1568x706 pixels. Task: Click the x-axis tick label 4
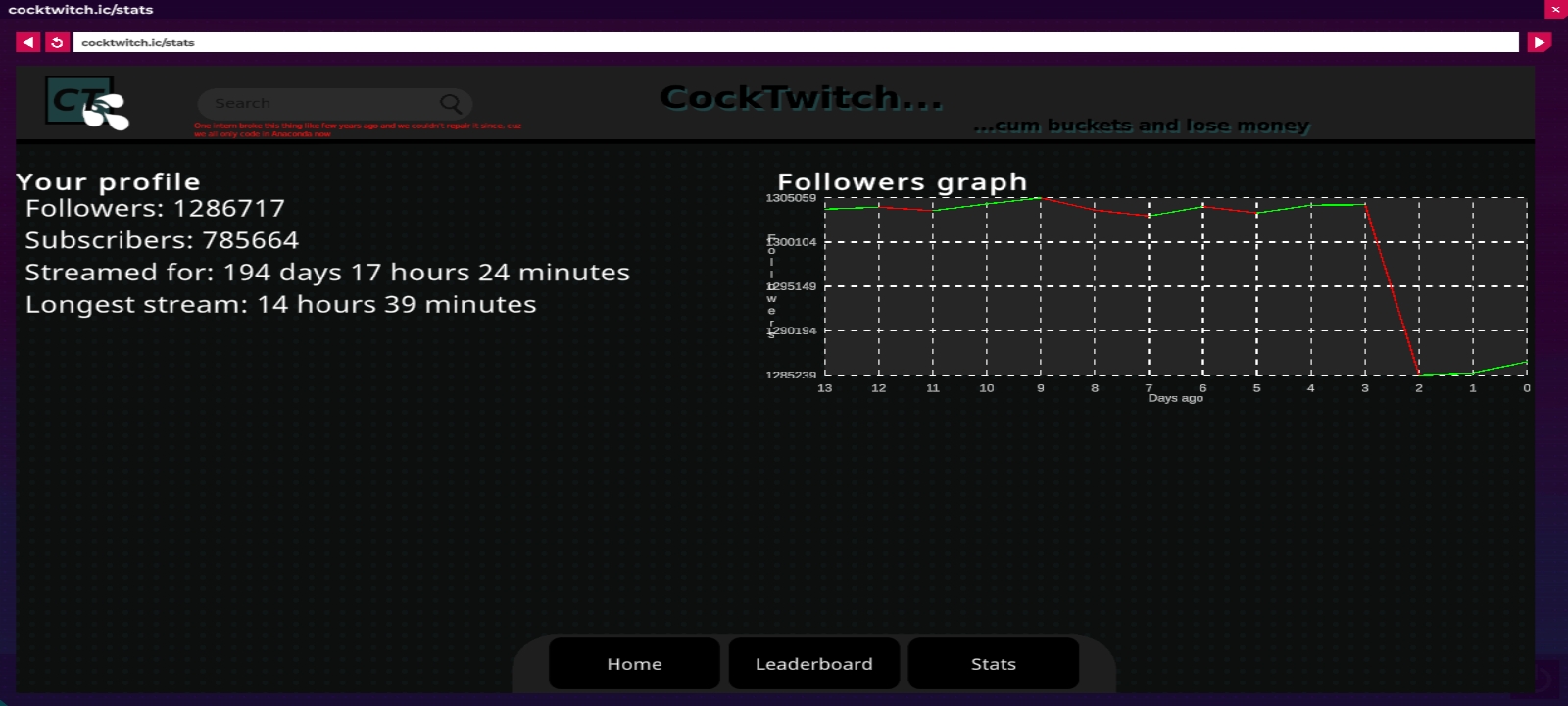[x=1311, y=388]
